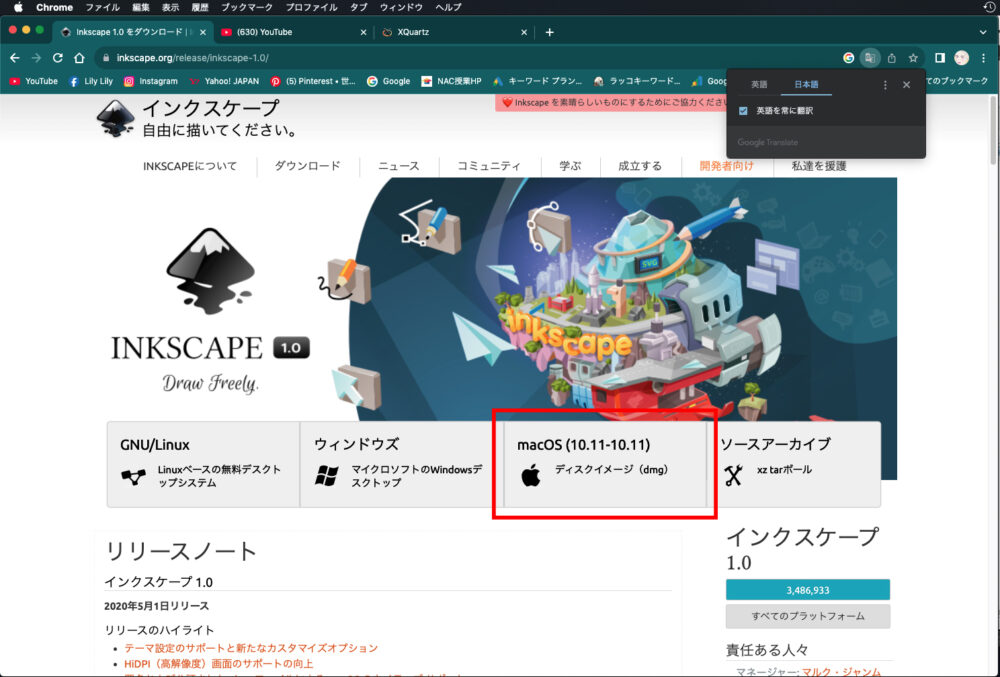Screen dimensions: 1000x677
Task: Open the HiDPI release note link
Action: coord(218,663)
